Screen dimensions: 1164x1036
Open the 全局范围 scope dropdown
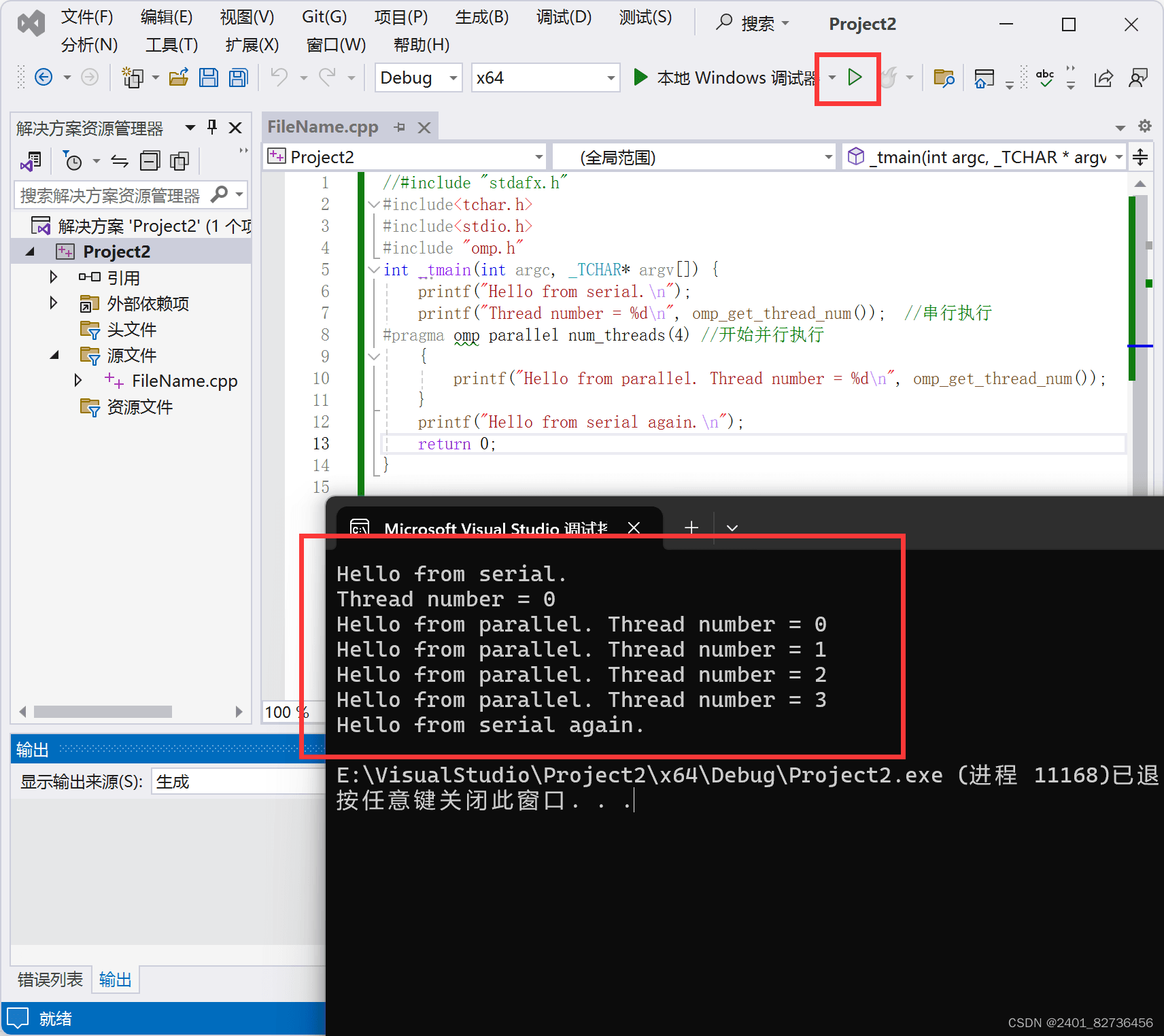(x=694, y=157)
